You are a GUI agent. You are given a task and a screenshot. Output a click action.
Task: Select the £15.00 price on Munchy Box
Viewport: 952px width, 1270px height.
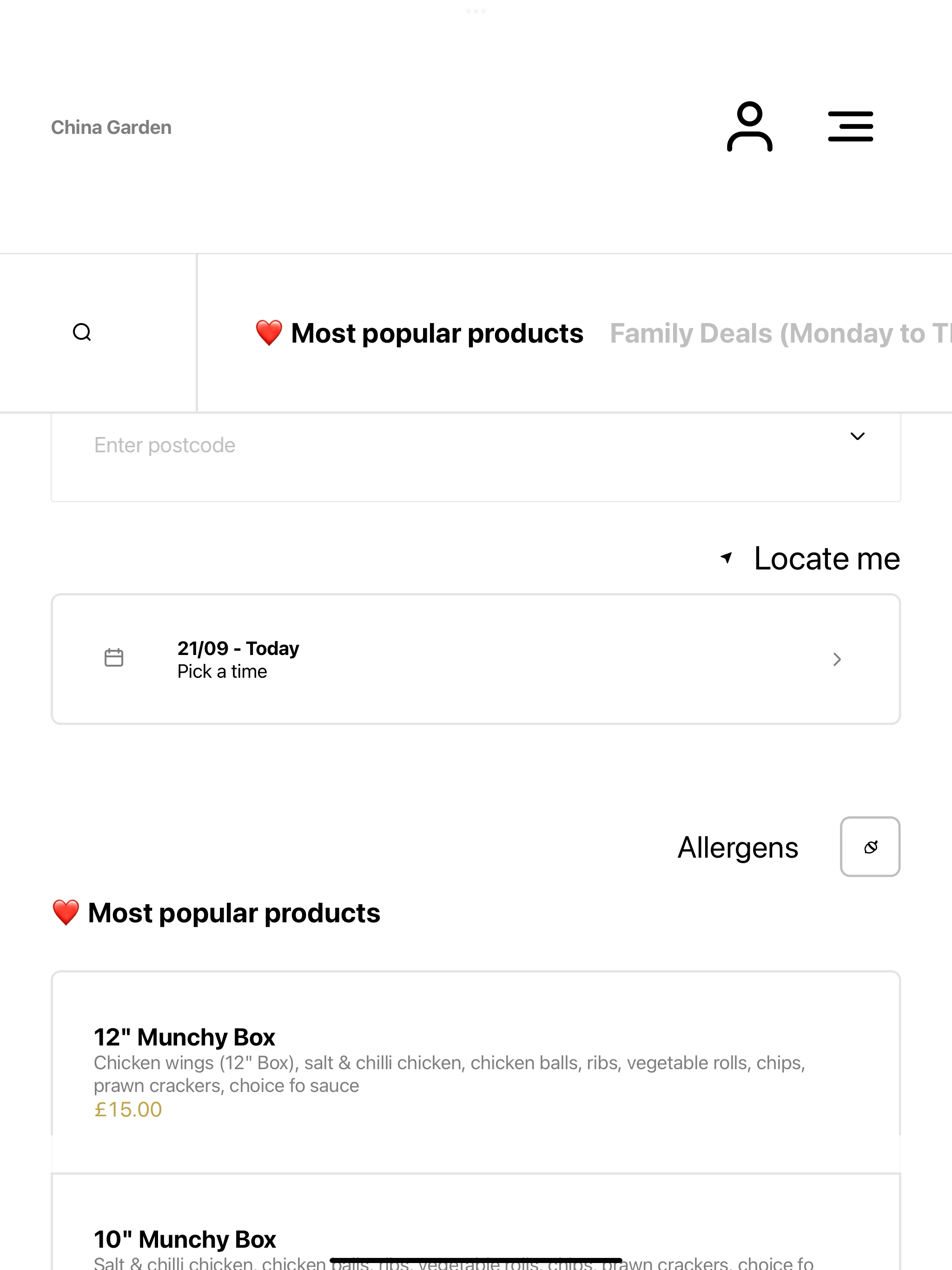click(x=128, y=1109)
